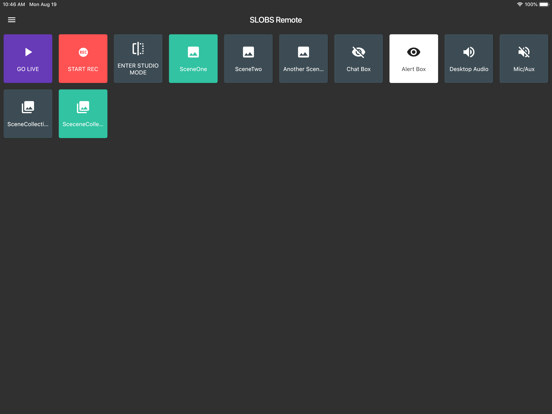Open the hamburger menu
Screen dimensions: 552x414
tap(12, 20)
